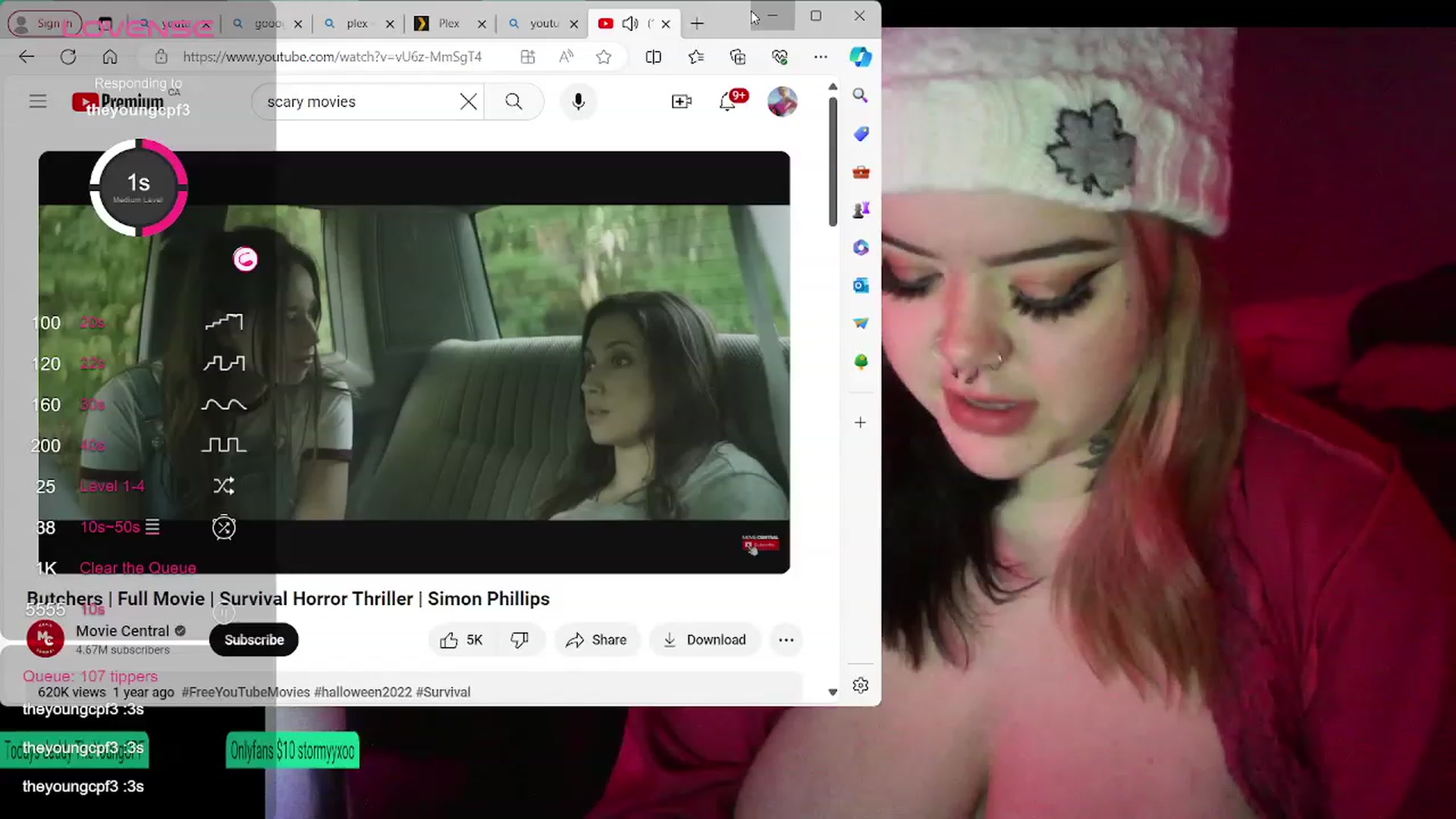Like the Butchers video
The width and height of the screenshot is (1456, 819).
pos(461,640)
